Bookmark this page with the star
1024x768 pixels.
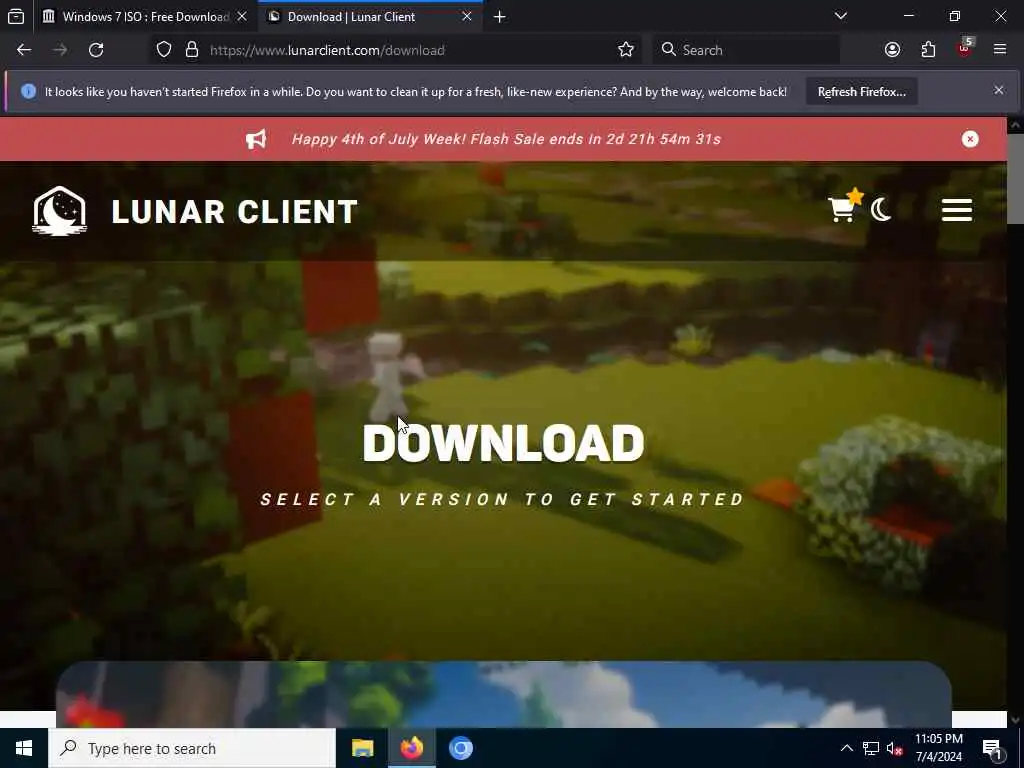coord(626,50)
